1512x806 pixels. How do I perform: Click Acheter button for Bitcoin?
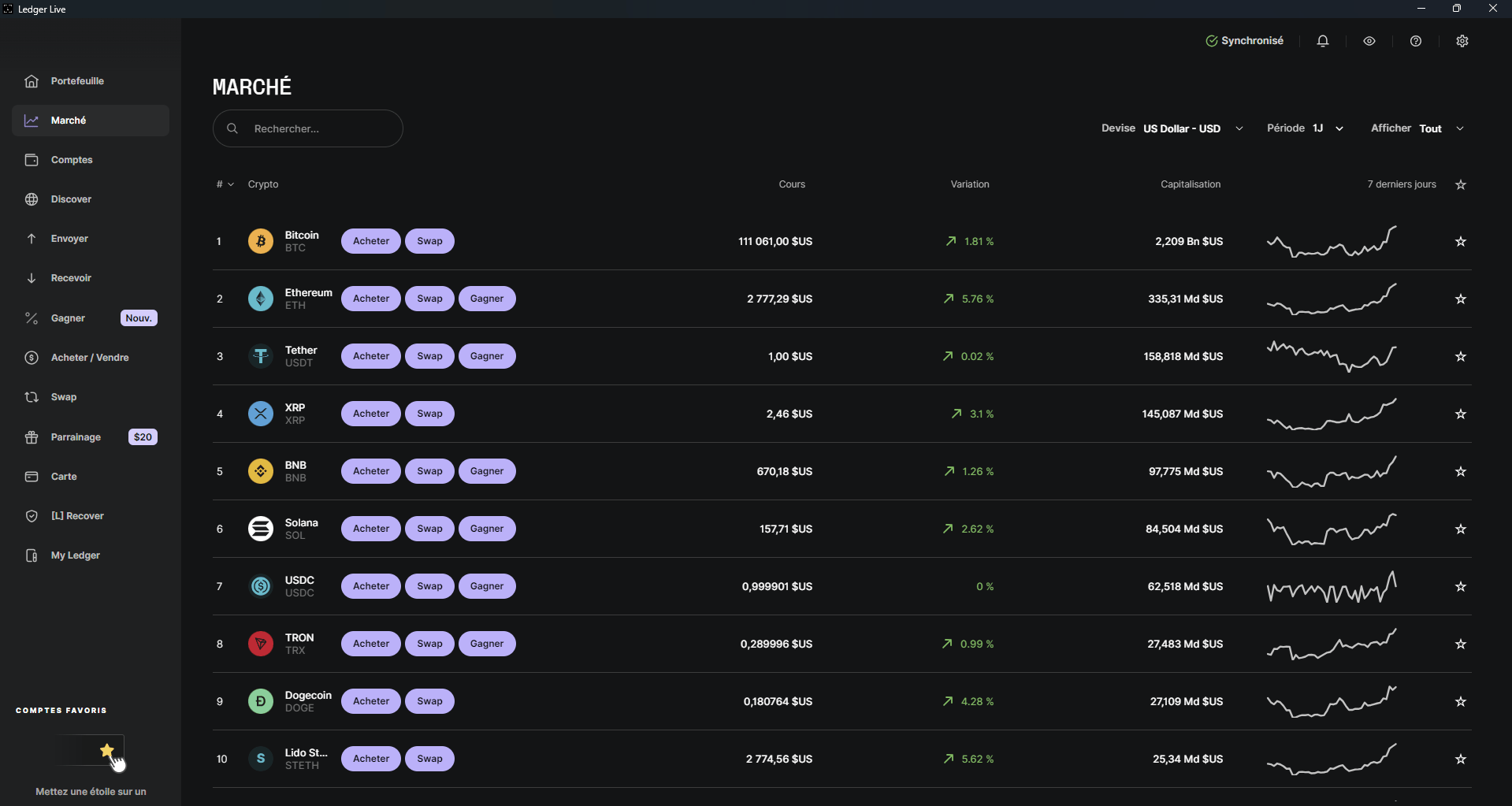[371, 241]
